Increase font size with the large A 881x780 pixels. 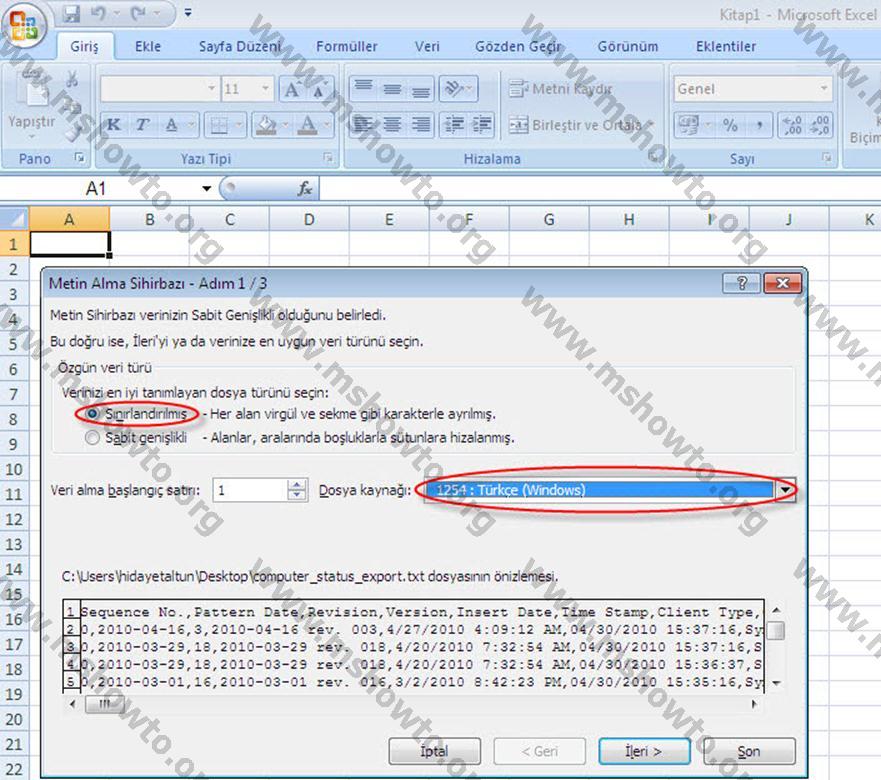coord(293,89)
